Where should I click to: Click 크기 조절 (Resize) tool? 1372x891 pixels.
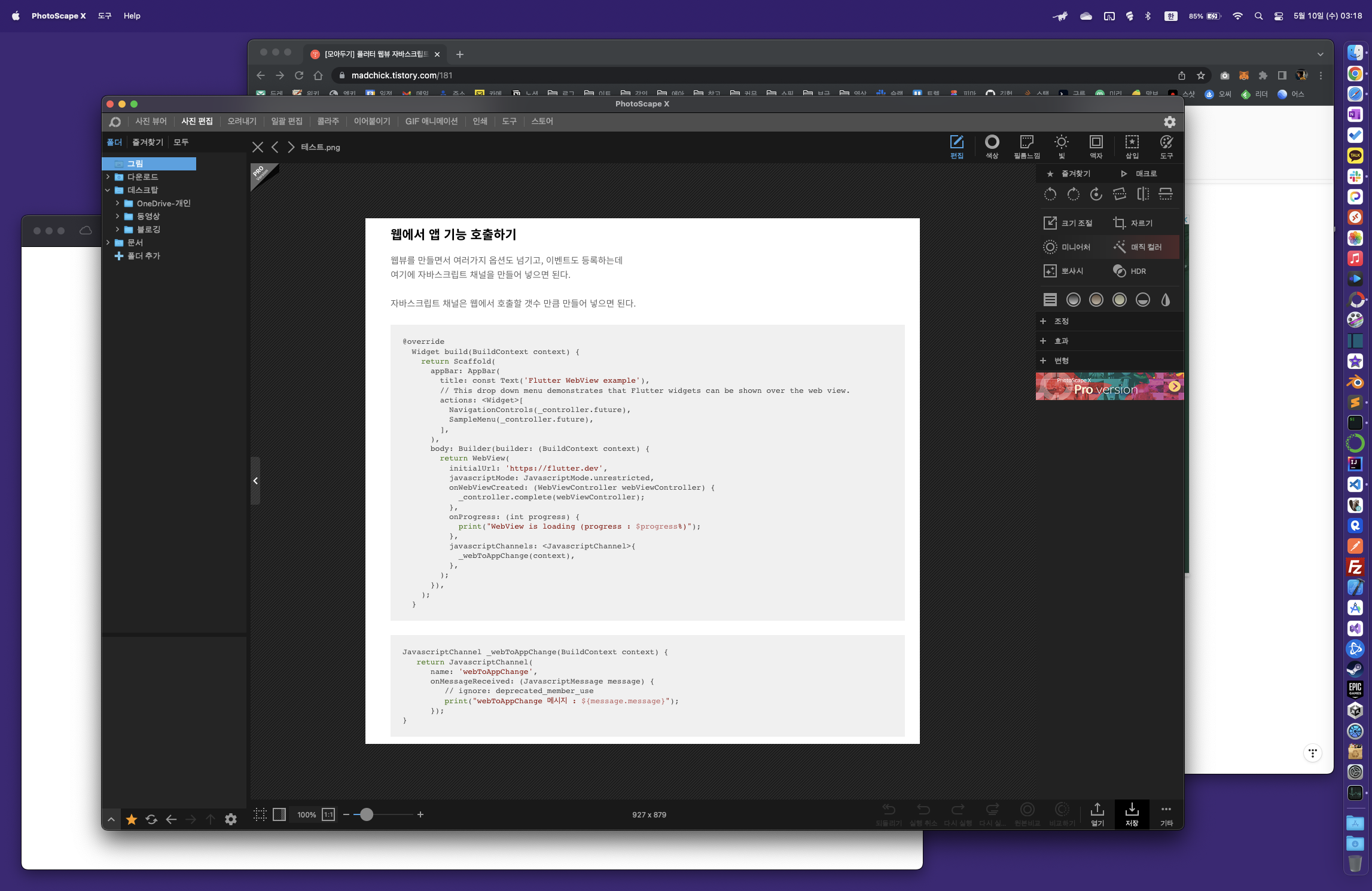1070,223
